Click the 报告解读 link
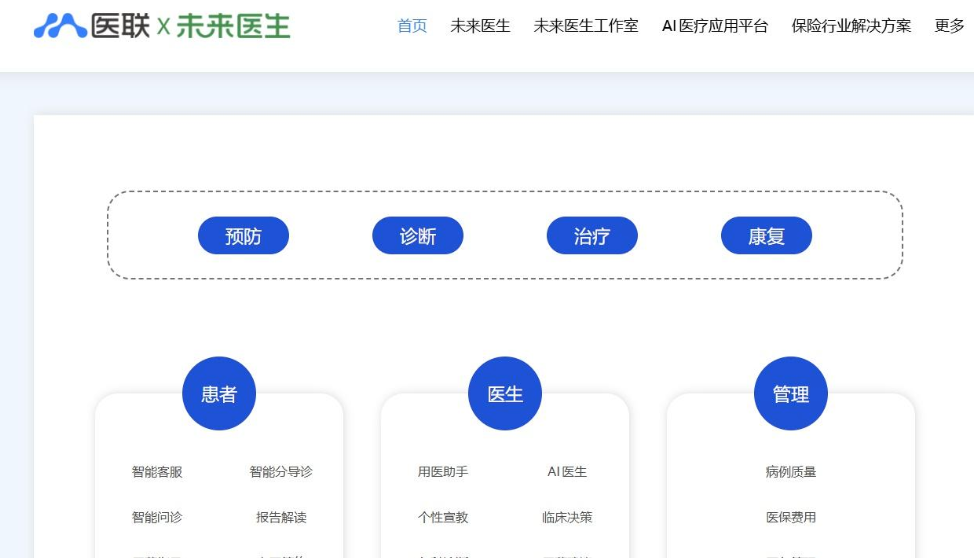 [x=281, y=517]
